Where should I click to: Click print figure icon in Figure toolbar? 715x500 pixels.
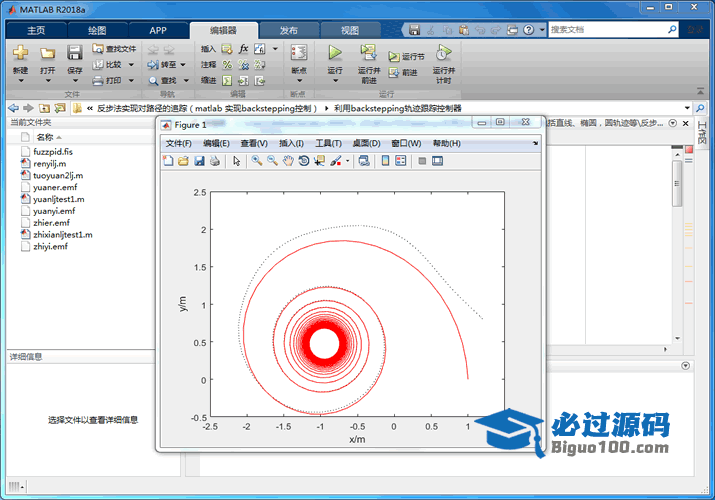pyautogui.click(x=215, y=161)
